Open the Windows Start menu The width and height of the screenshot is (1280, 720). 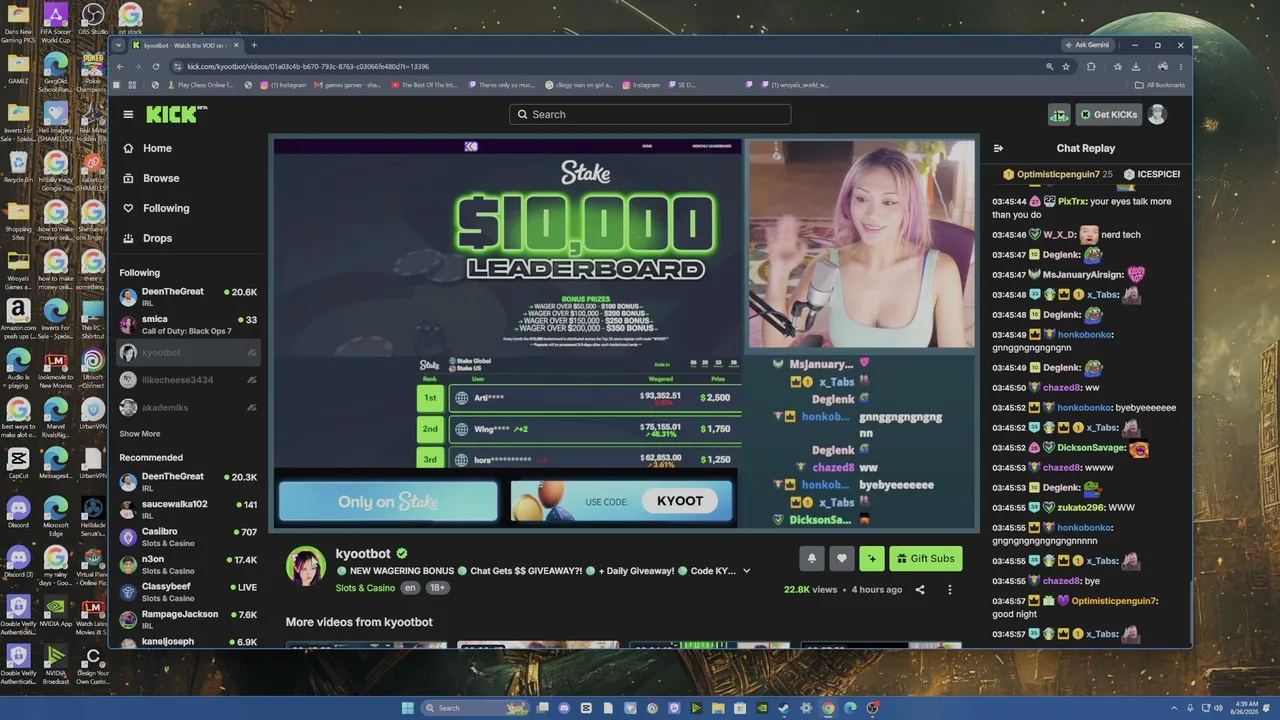coord(408,708)
